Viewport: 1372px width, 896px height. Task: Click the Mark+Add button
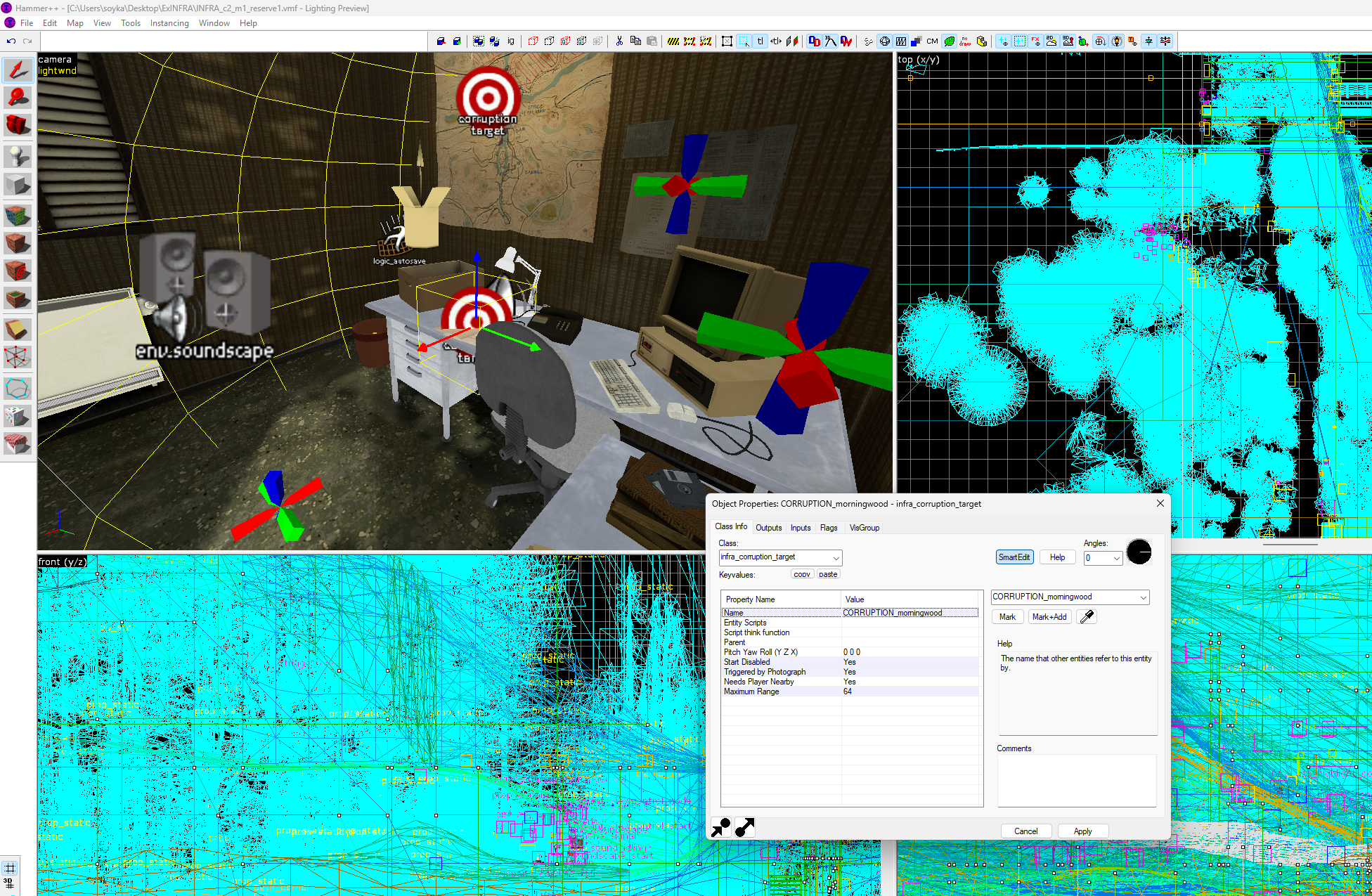pyautogui.click(x=1049, y=617)
